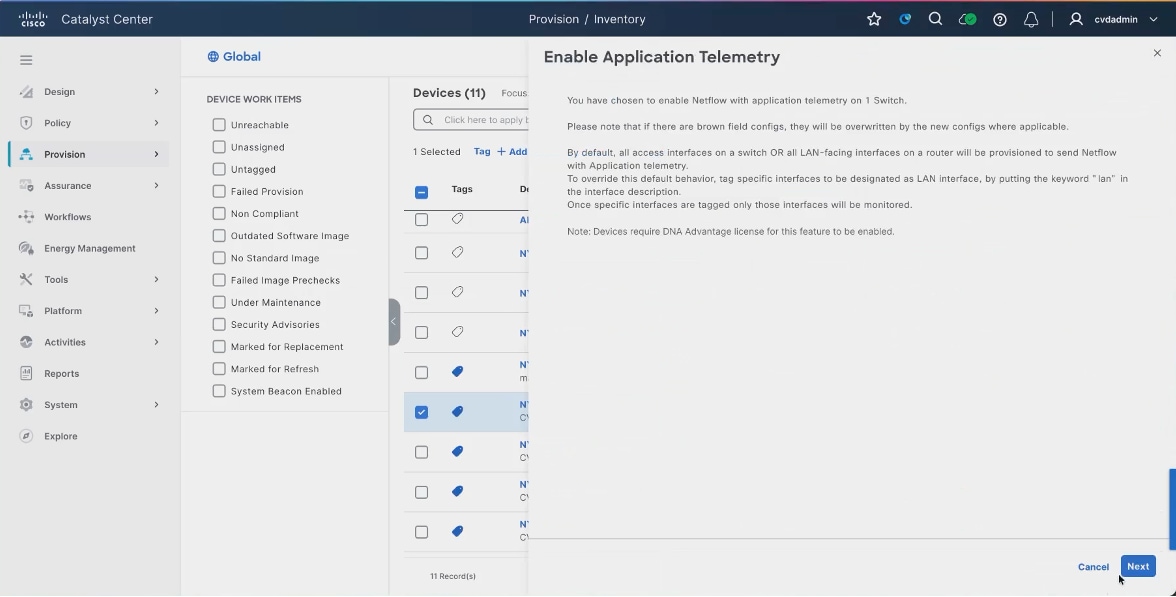Click the cloud status icon
The width and height of the screenshot is (1176, 597).
click(968, 20)
